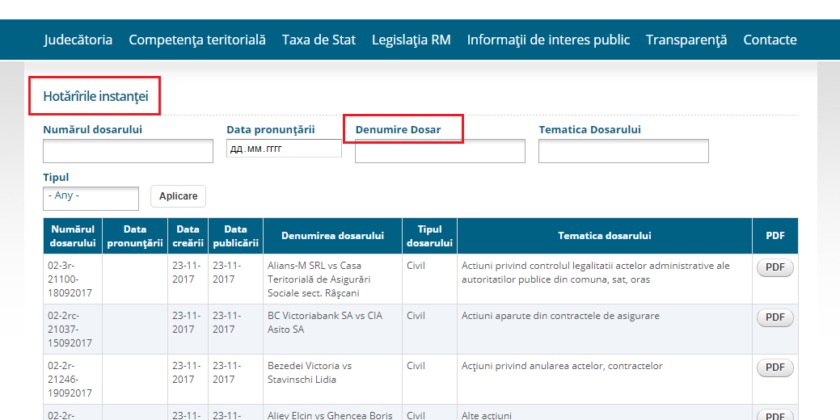The image size is (840, 420).
Task: Expand the Tipul dropdown showing Any
Action: tap(91, 198)
